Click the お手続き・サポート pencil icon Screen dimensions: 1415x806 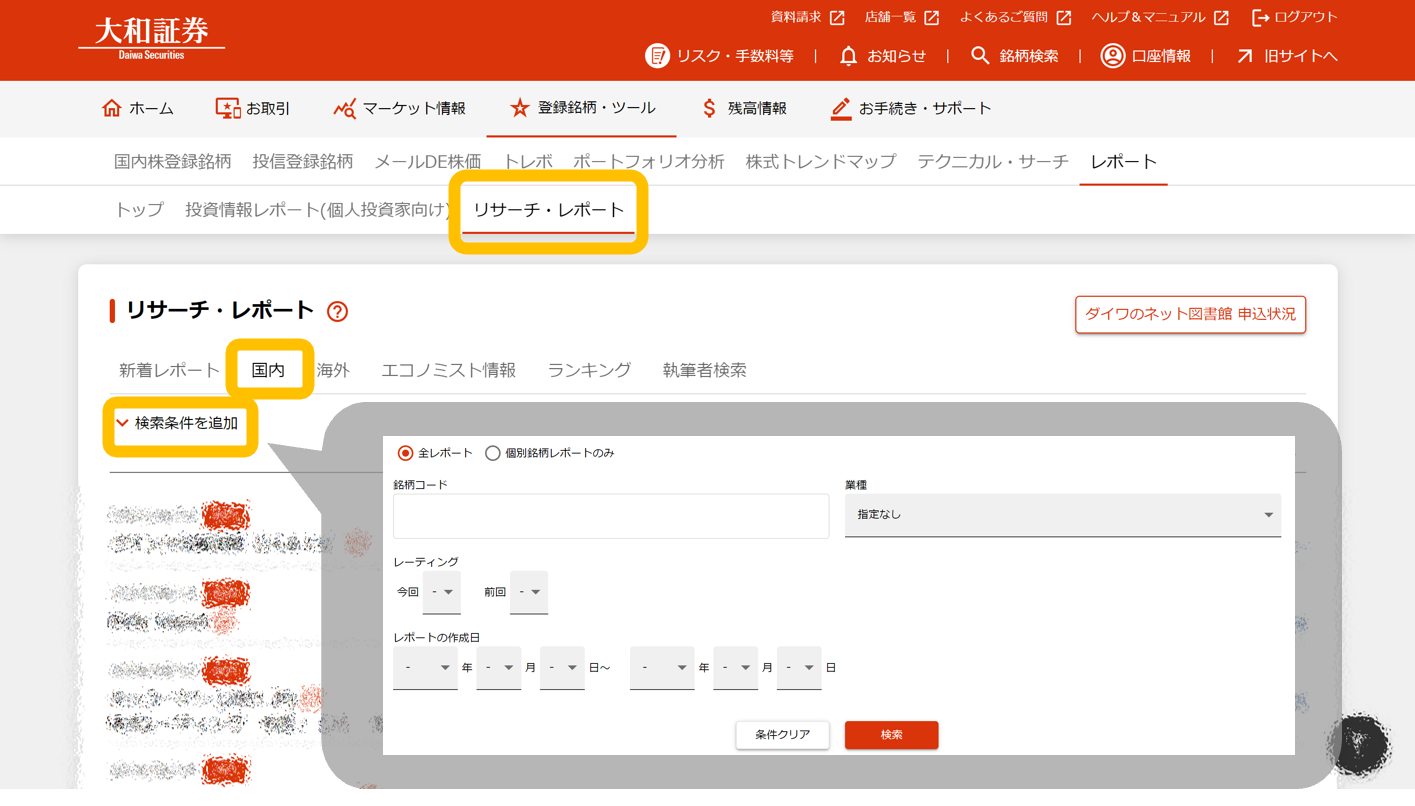(841, 108)
